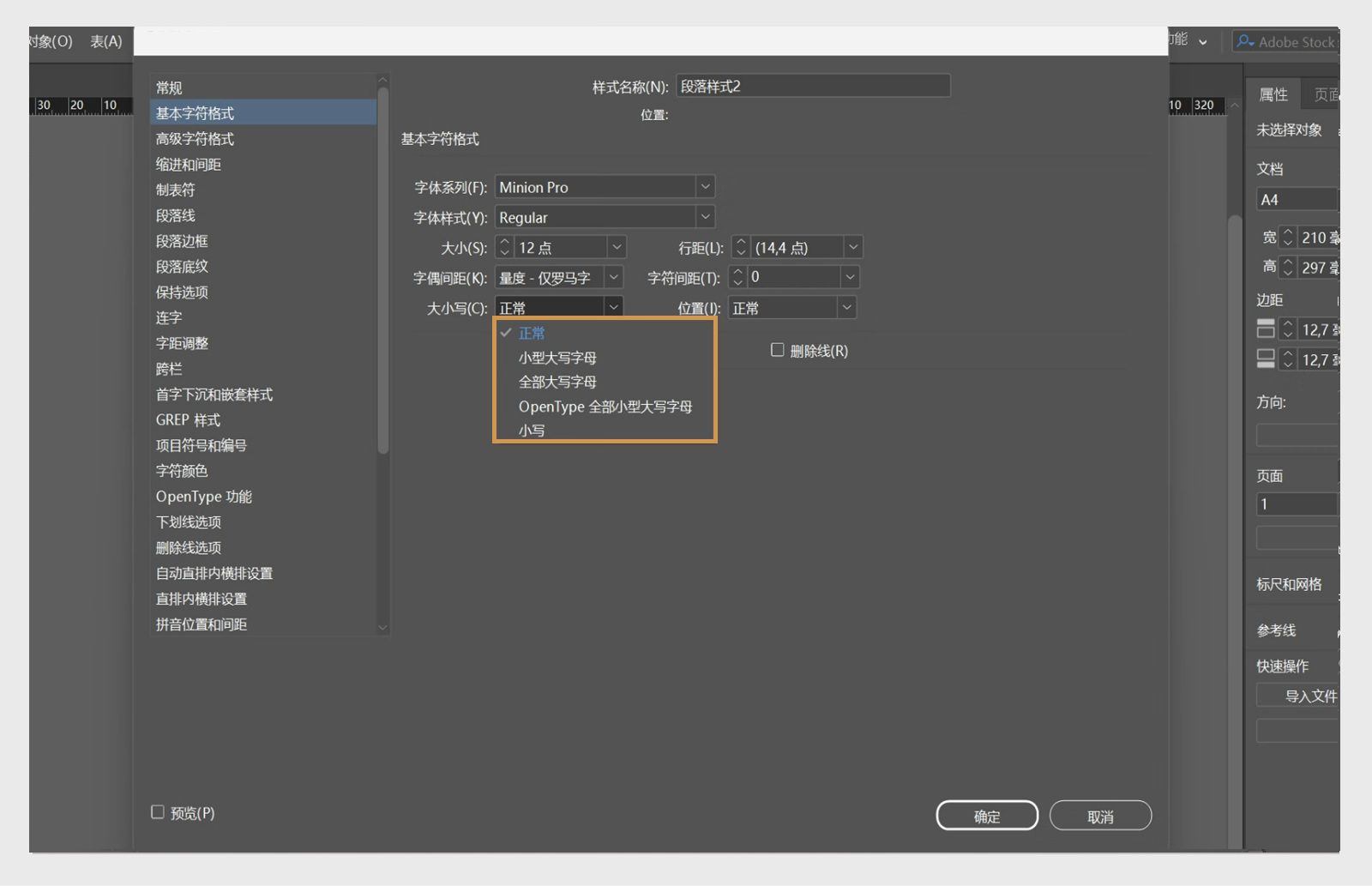Collapse the 大小写 case dropdown
This screenshot has width=1372, height=886.
pyautogui.click(x=613, y=307)
